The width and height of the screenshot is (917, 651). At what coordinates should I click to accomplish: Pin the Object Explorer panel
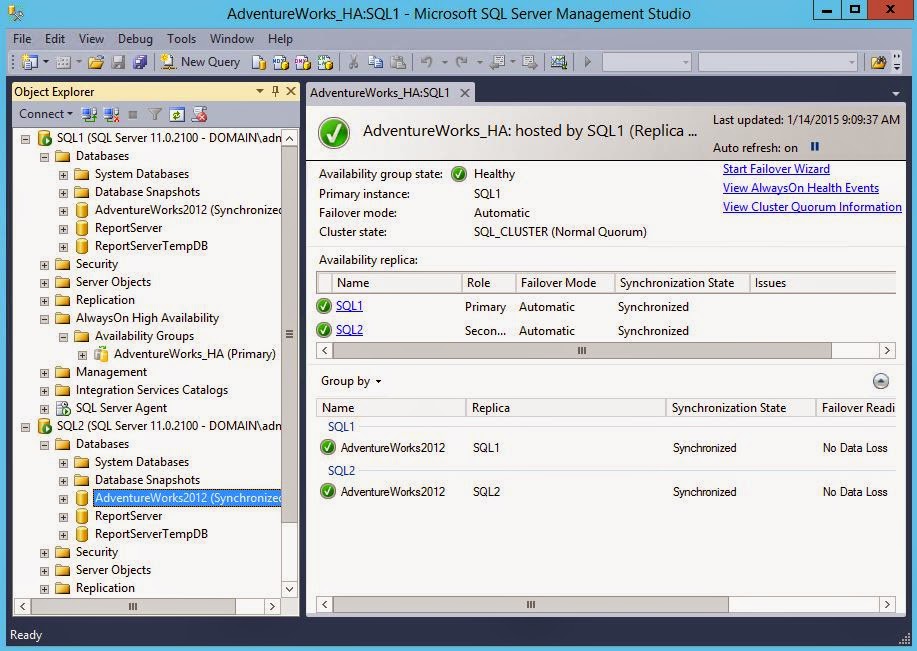pos(275,91)
